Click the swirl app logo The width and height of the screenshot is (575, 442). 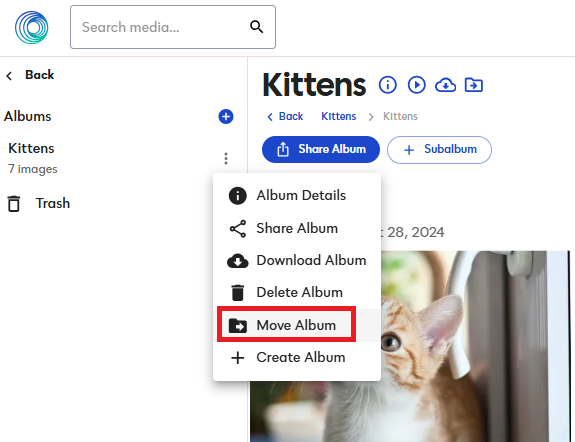click(x=32, y=28)
